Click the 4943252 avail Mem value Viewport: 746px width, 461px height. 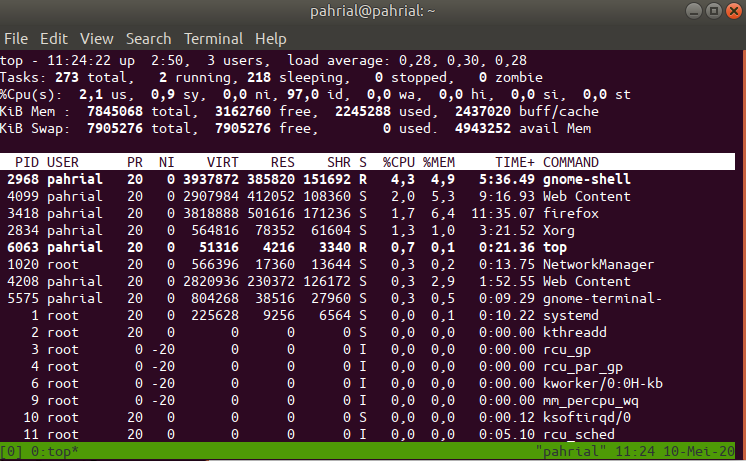(x=482, y=128)
